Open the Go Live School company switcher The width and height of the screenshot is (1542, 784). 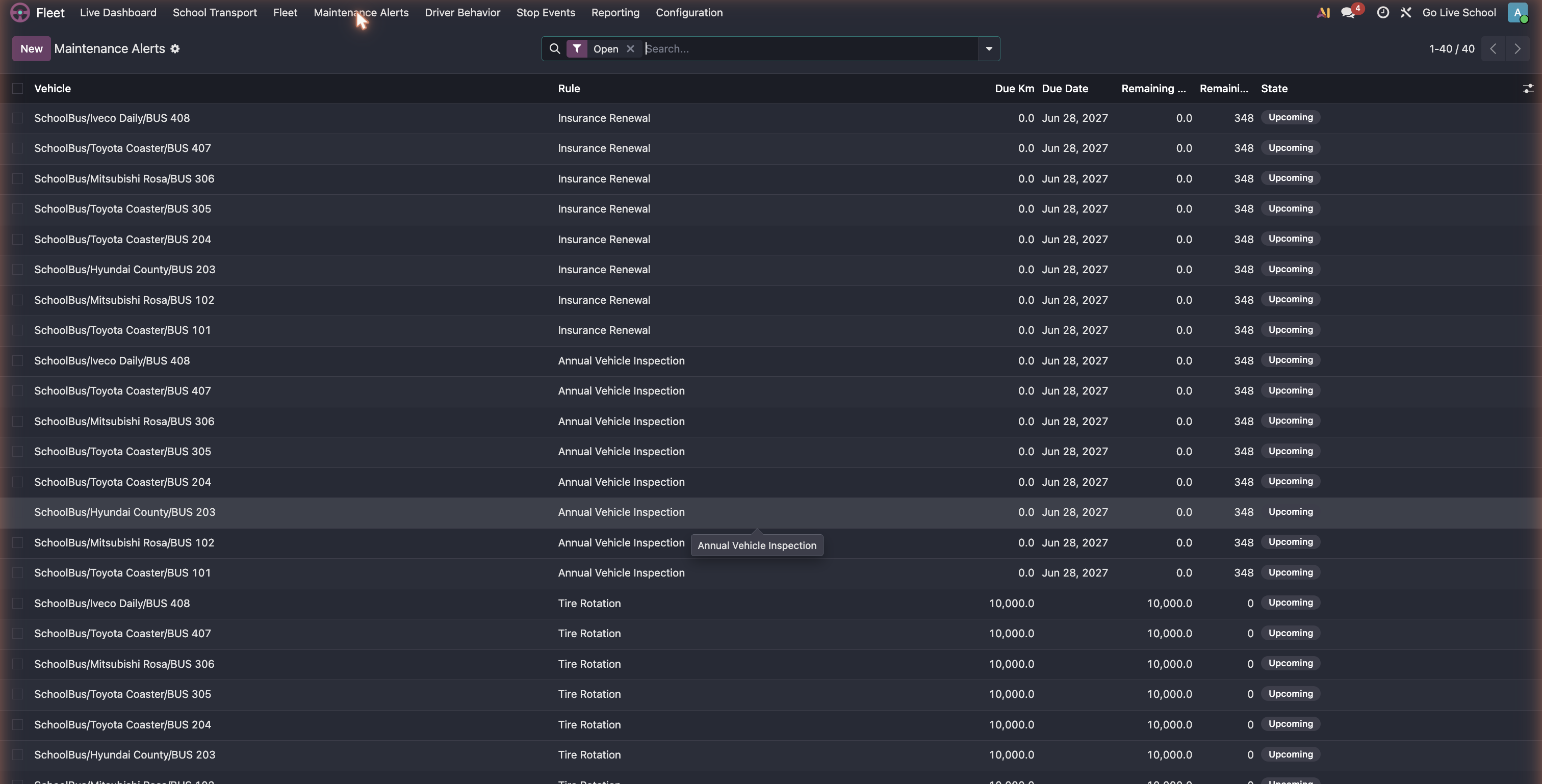(1459, 13)
